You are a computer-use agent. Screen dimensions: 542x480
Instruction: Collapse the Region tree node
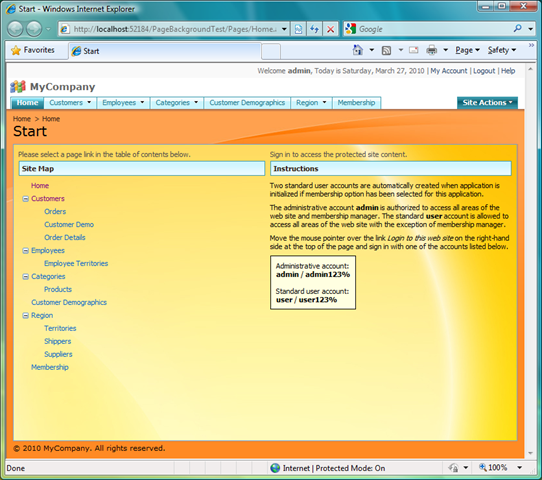click(x=25, y=316)
